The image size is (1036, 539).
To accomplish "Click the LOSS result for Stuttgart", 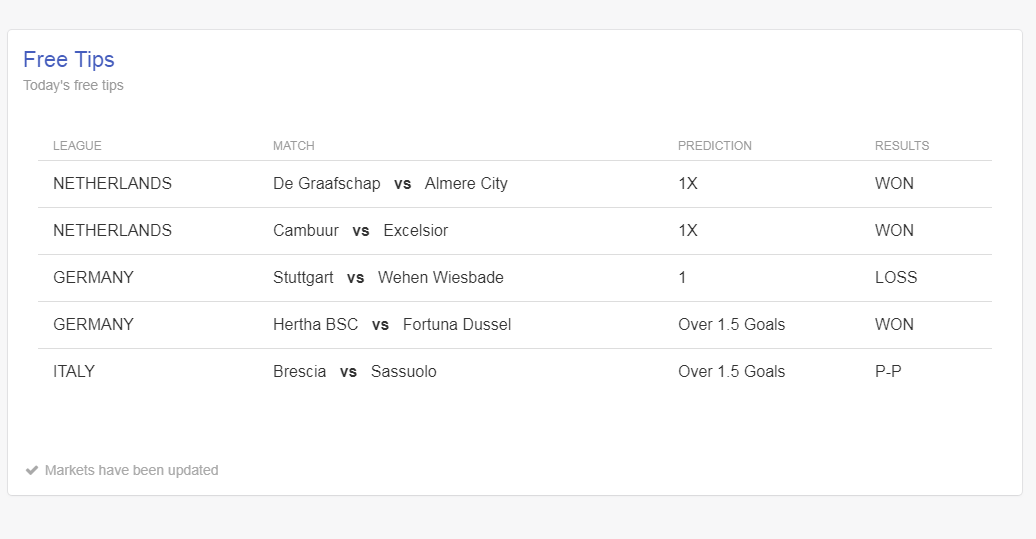I will pos(896,277).
